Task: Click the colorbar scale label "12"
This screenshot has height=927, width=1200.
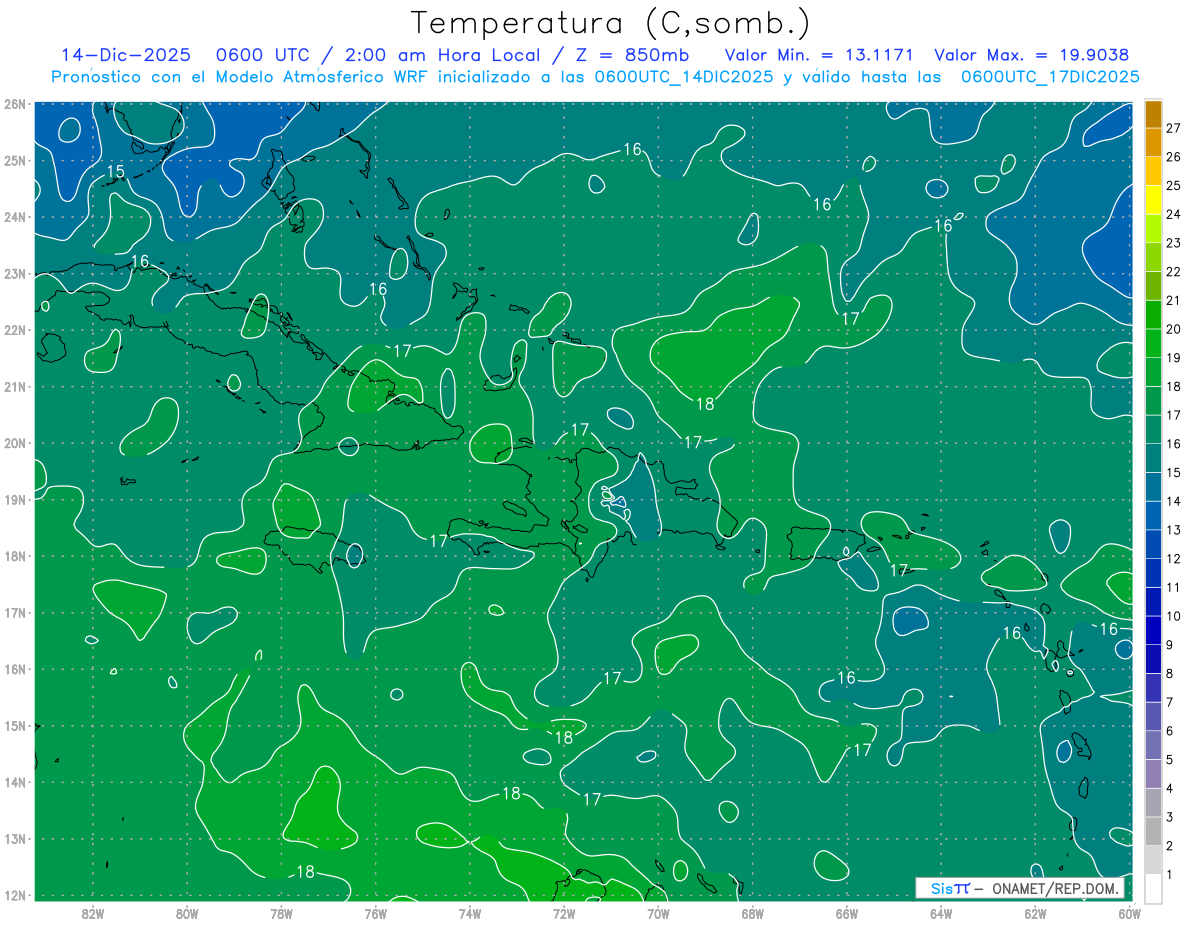Action: tap(1174, 558)
